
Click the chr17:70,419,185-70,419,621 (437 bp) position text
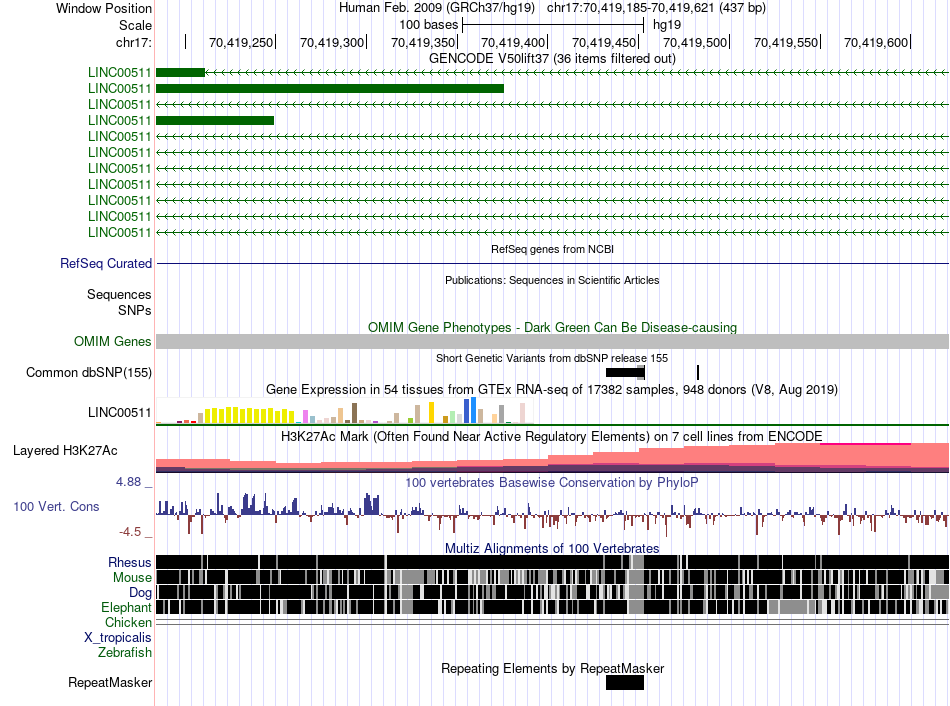[656, 8]
